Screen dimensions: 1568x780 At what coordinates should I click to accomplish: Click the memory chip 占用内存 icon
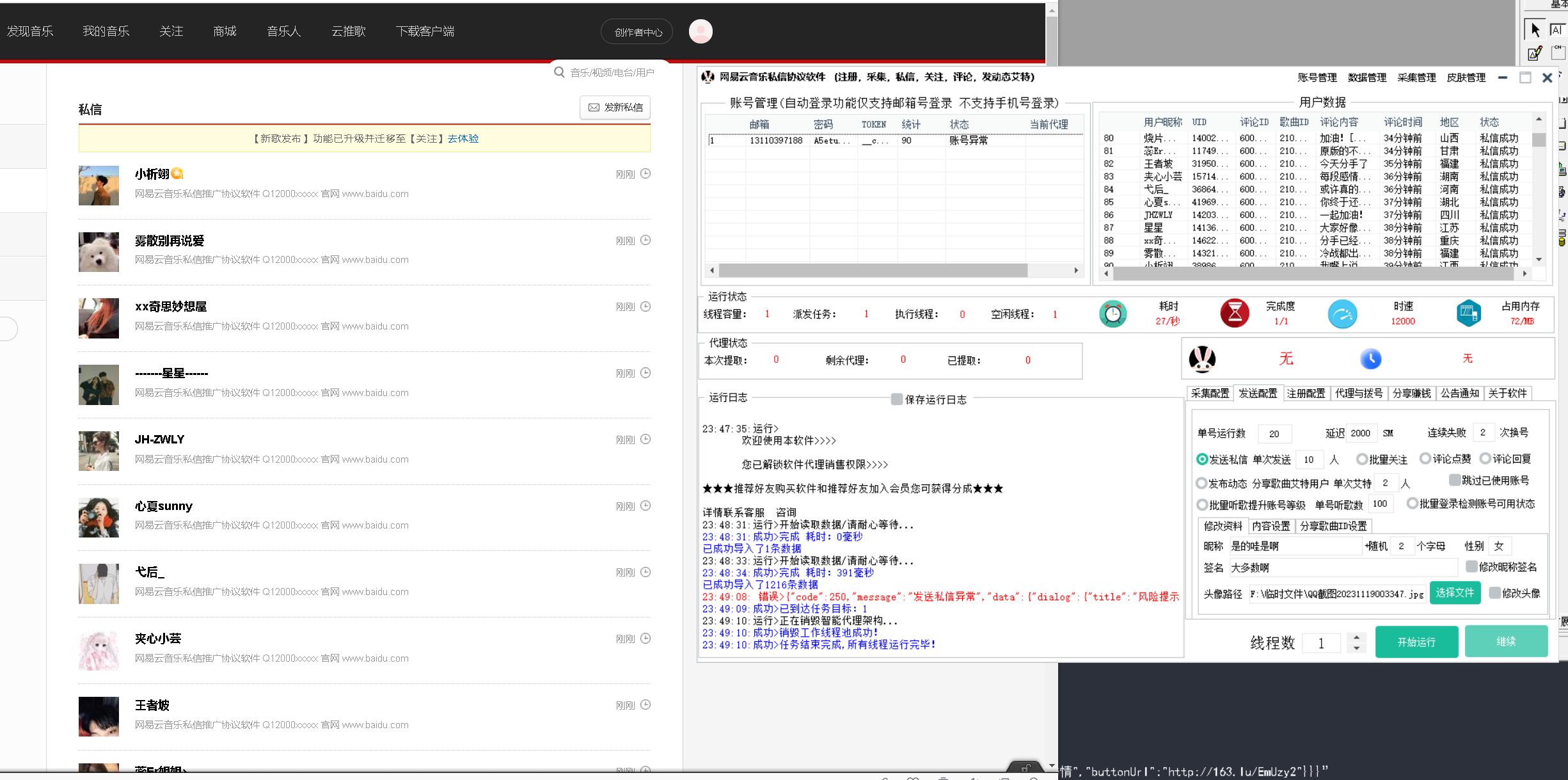[x=1468, y=314]
